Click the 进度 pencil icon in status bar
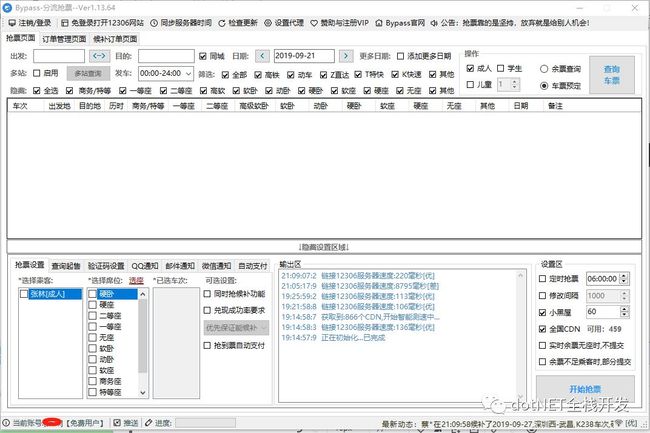 [x=148, y=423]
